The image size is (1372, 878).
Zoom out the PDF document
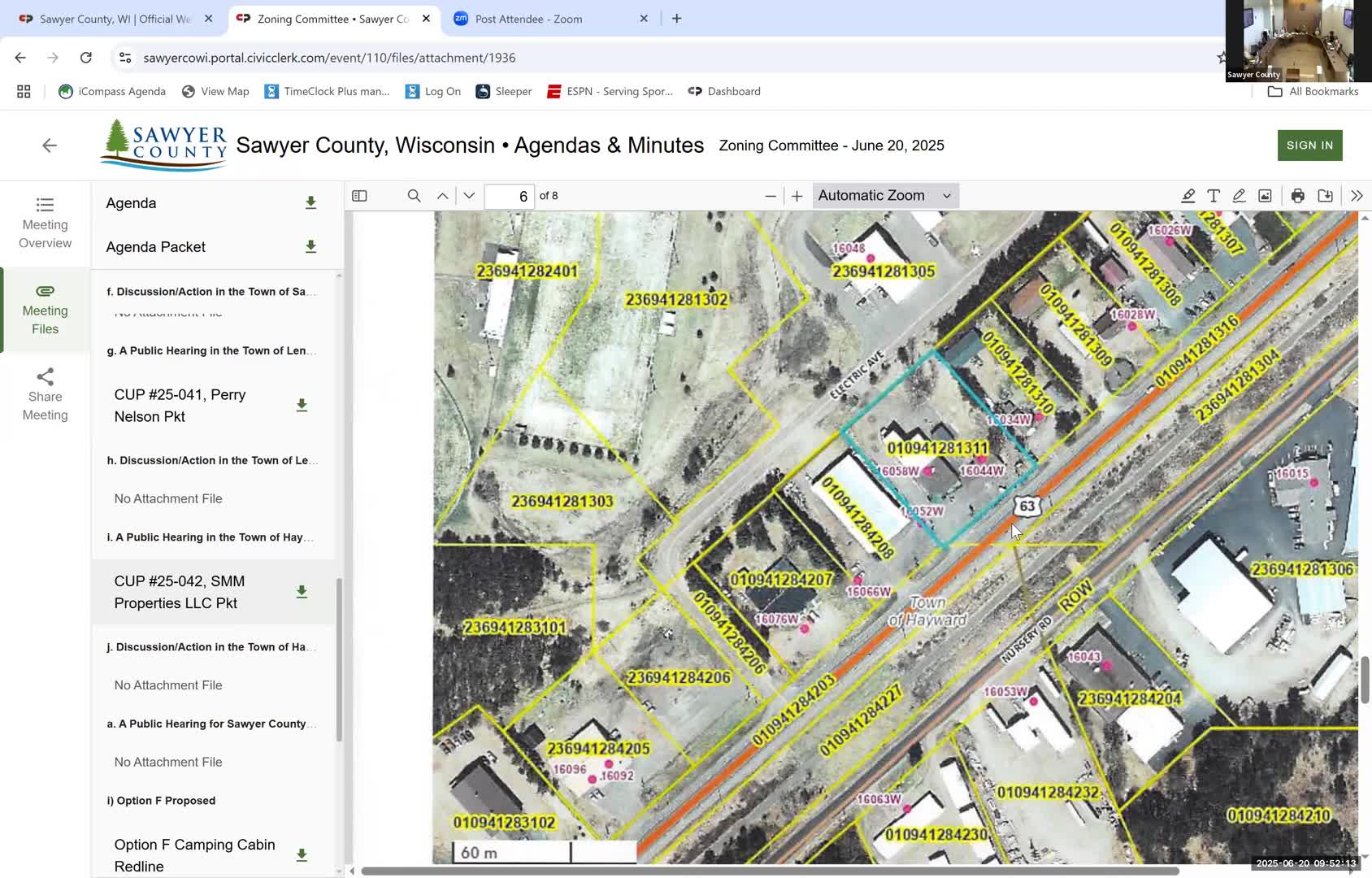pyautogui.click(x=771, y=196)
